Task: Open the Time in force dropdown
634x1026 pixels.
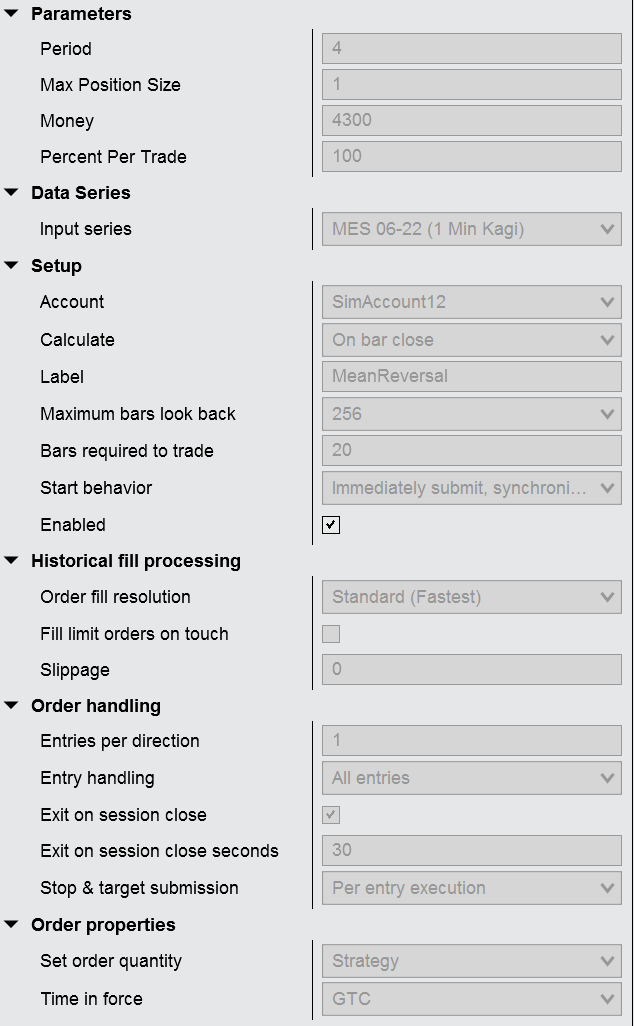Action: click(x=471, y=998)
